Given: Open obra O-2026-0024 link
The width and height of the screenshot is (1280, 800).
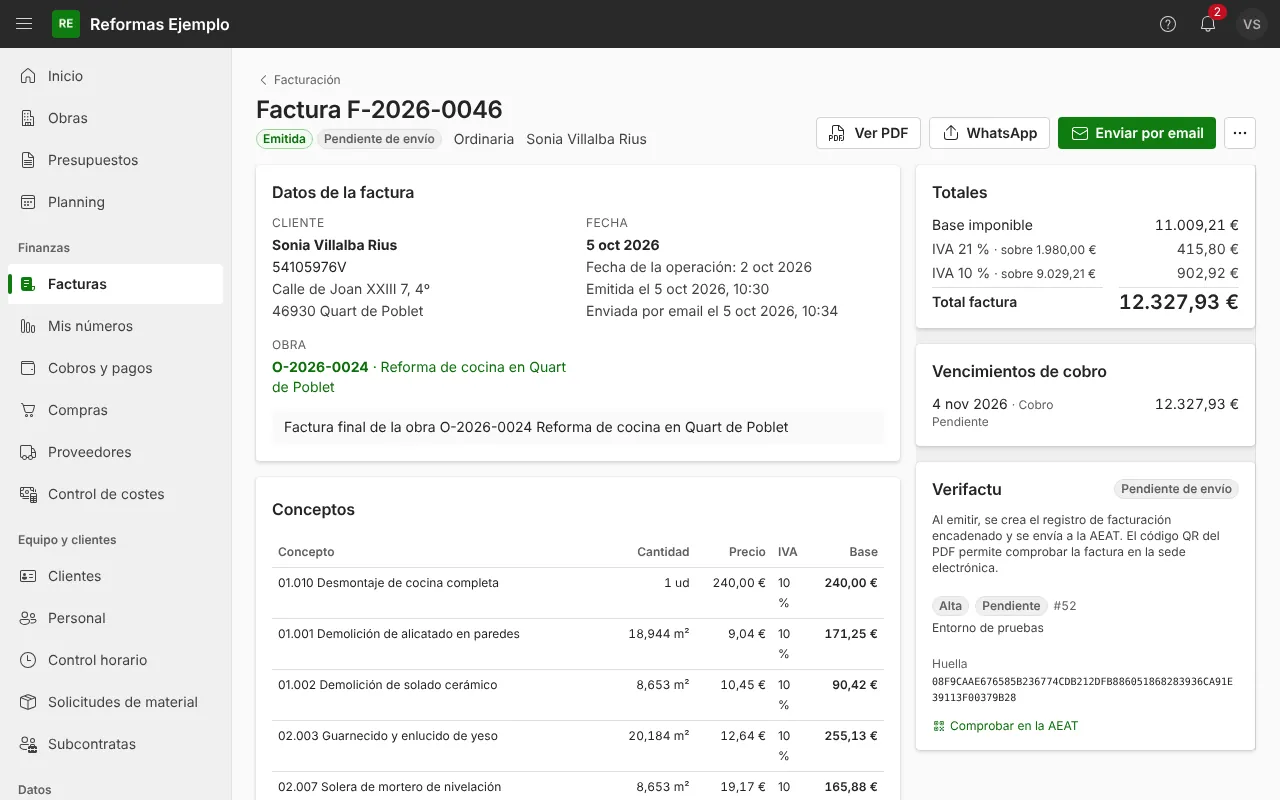Looking at the screenshot, I should coord(419,377).
